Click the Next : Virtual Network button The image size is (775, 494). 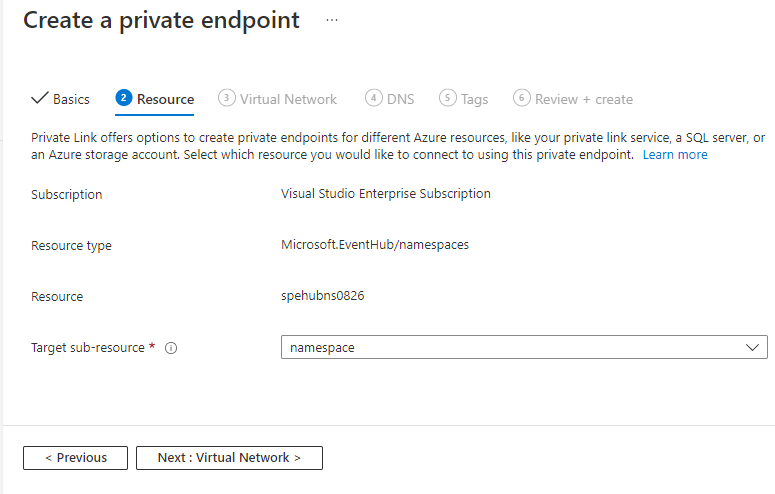click(229, 457)
